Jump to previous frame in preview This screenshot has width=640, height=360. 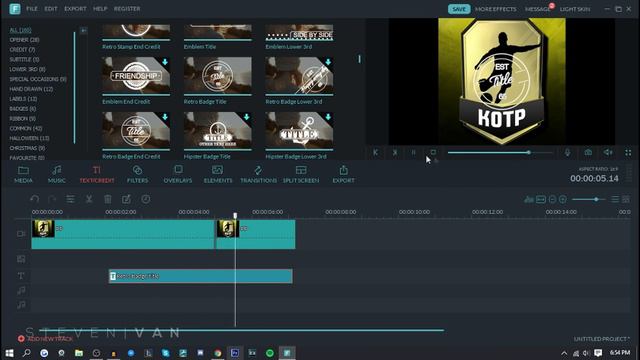click(x=375, y=153)
